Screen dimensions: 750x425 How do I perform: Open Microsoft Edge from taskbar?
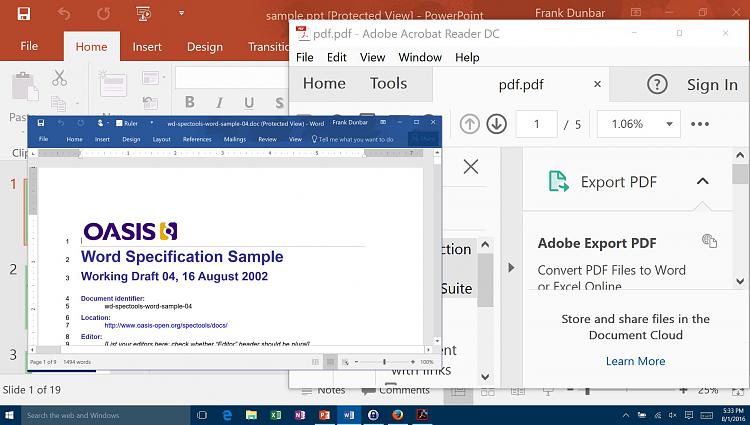[227, 415]
